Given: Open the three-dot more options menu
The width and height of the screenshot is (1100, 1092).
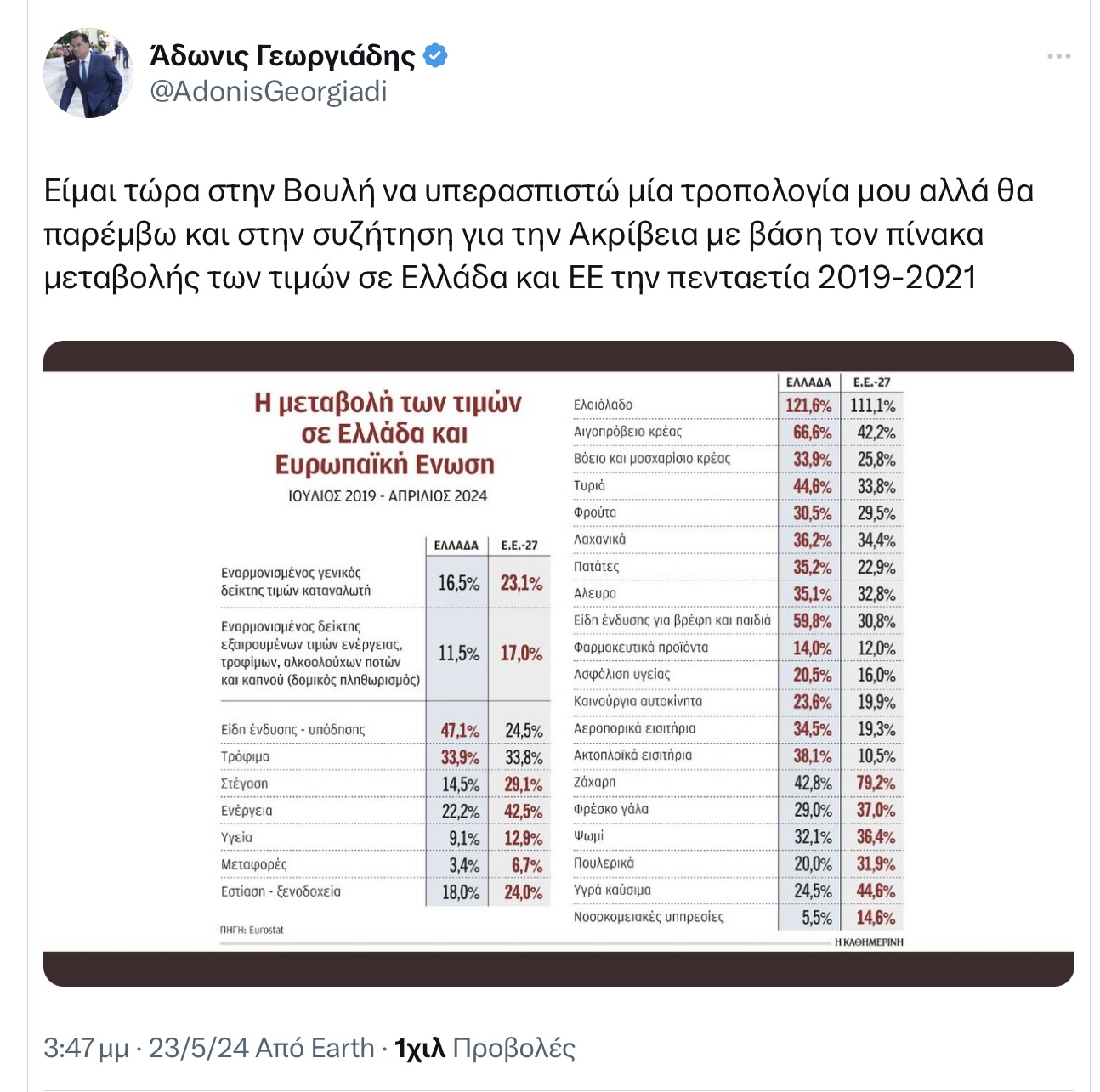Looking at the screenshot, I should tap(1058, 56).
